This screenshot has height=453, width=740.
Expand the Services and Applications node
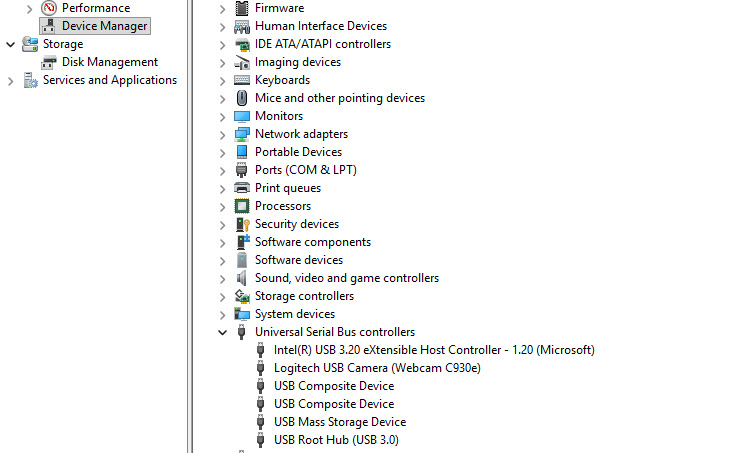(x=10, y=81)
